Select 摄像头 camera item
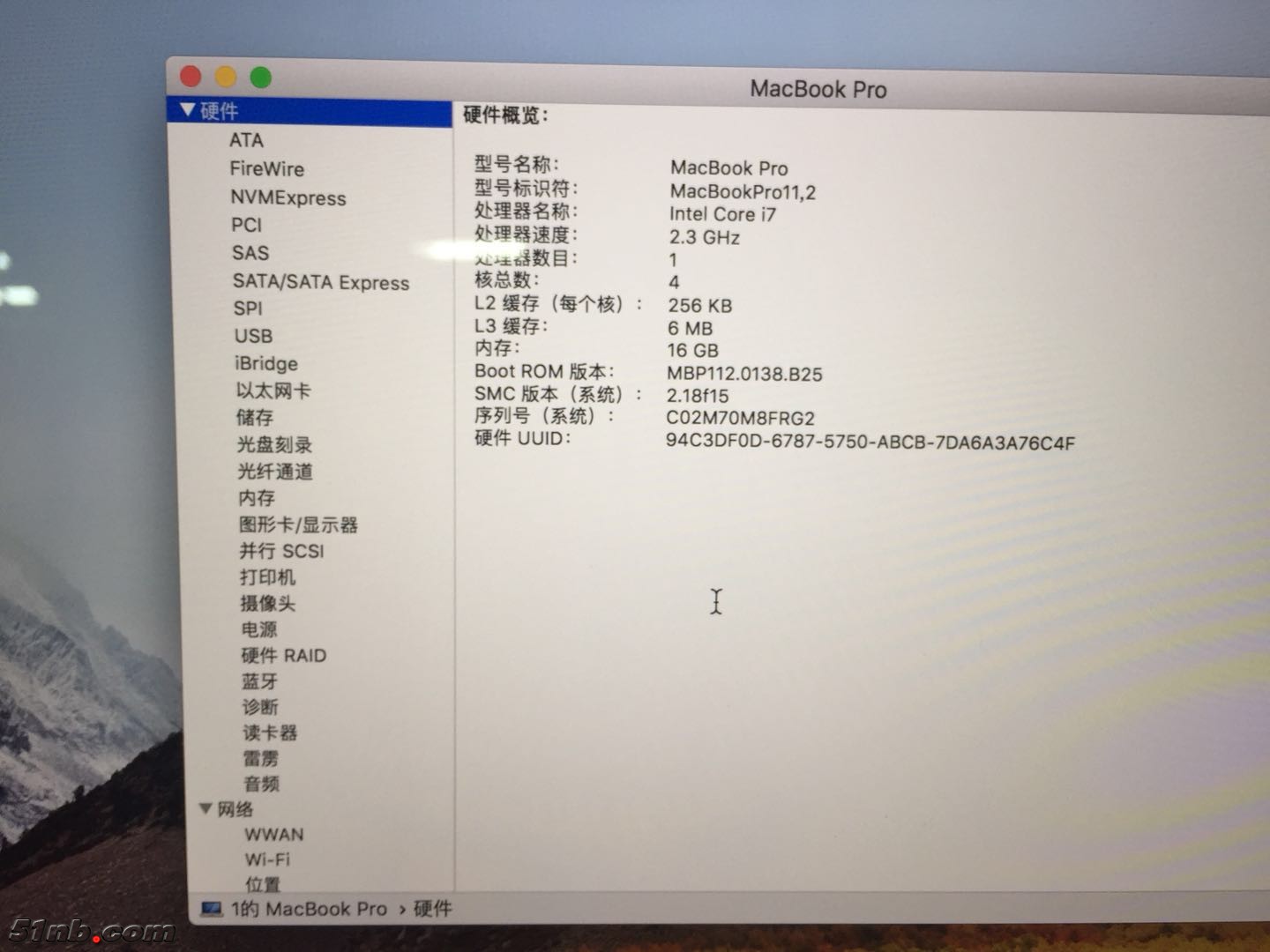 pos(268,604)
